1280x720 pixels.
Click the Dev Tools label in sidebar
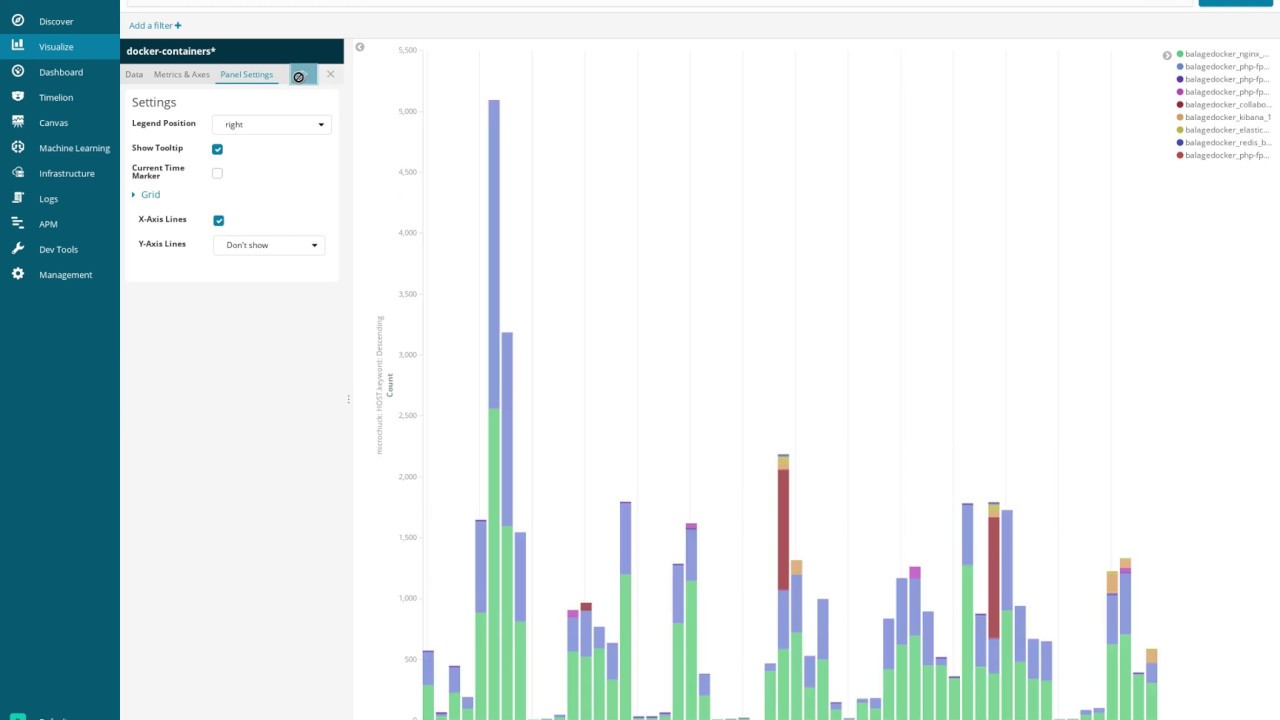pyautogui.click(x=58, y=249)
